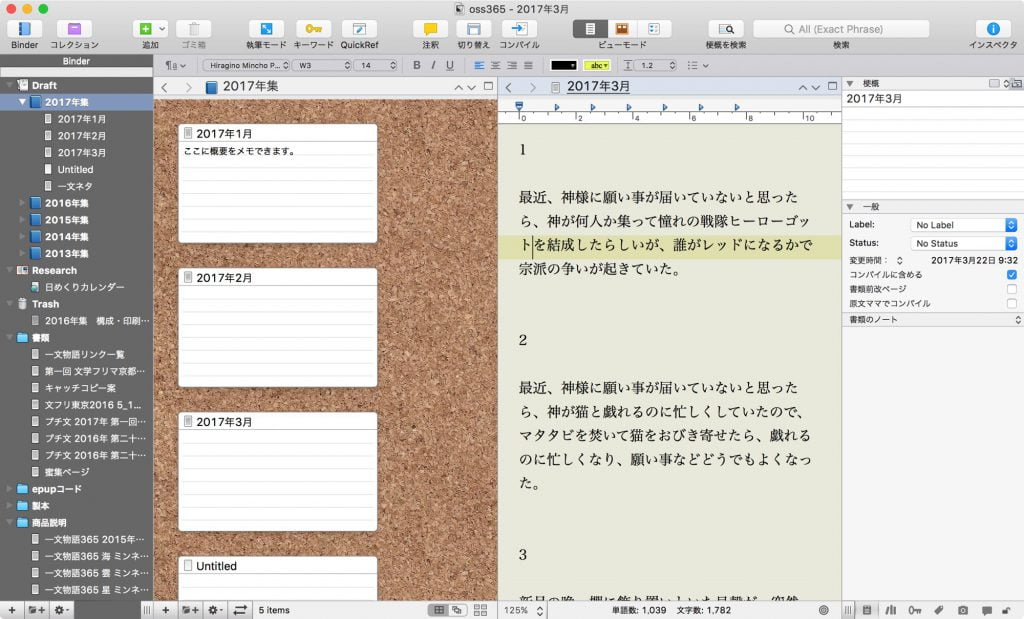The width and height of the screenshot is (1024, 619).
Task: Open the paragraph style dropdown
Action: tap(175, 65)
